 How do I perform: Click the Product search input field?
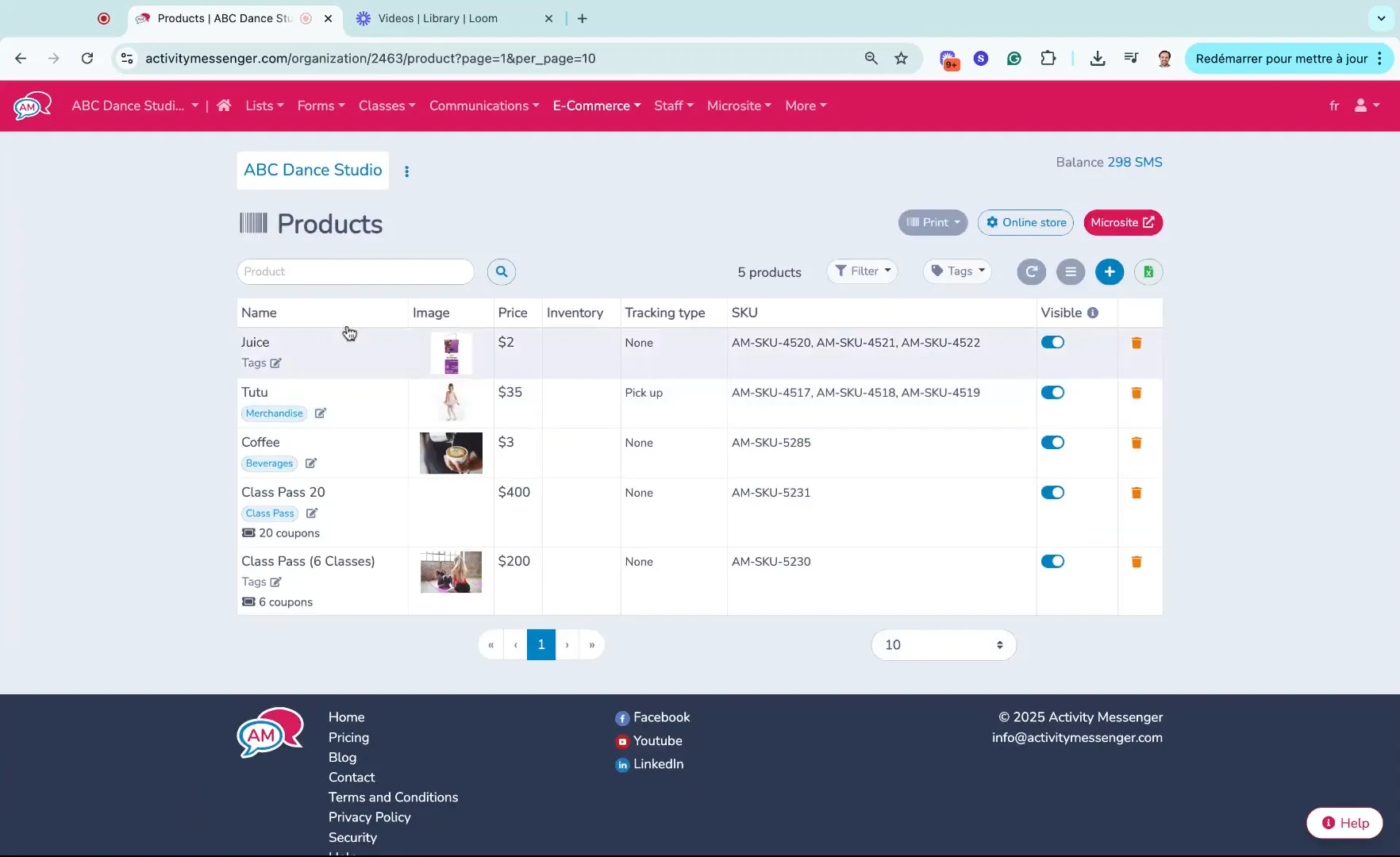coord(355,271)
